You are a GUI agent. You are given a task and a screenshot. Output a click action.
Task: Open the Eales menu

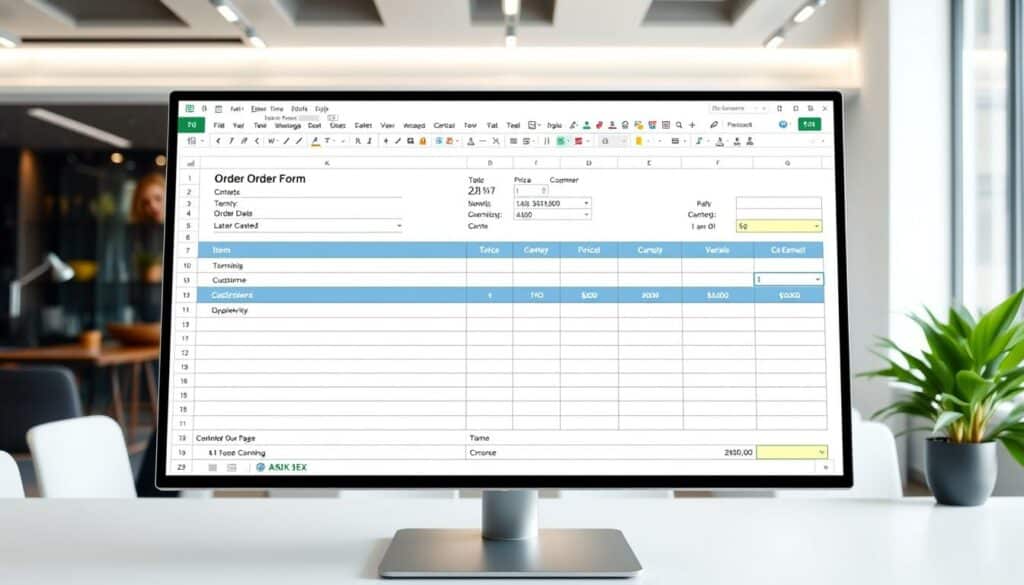coord(363,125)
